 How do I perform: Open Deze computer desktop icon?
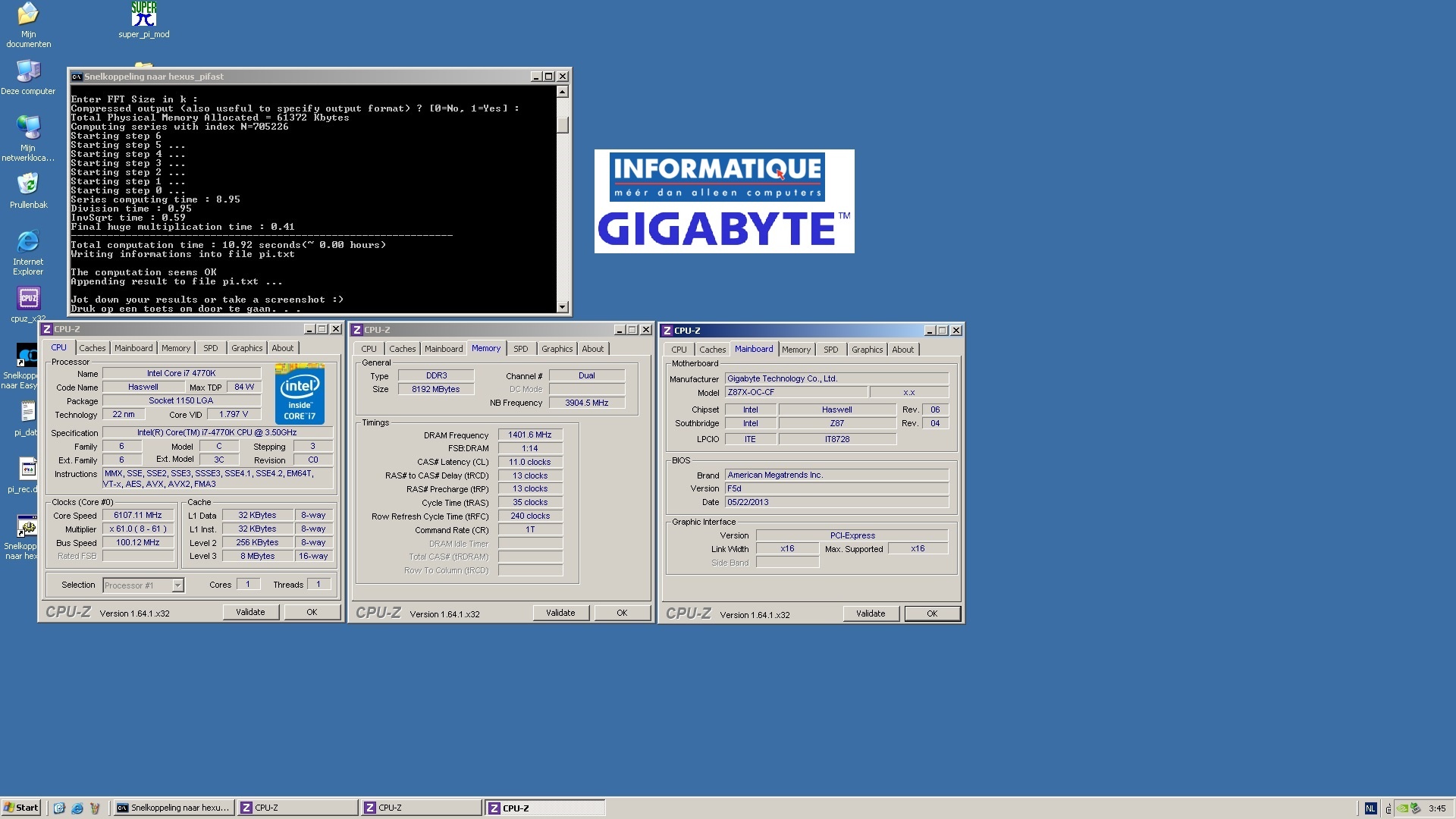[28, 72]
